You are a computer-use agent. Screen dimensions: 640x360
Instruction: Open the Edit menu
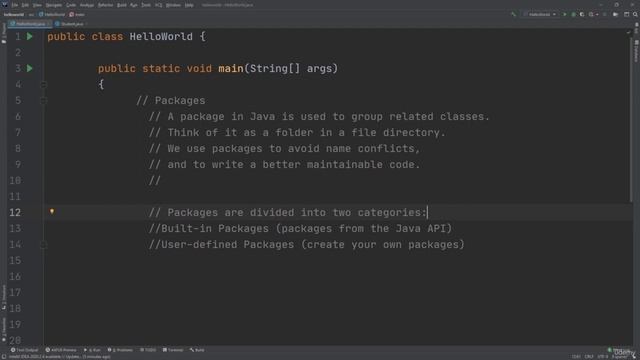(x=25, y=5)
